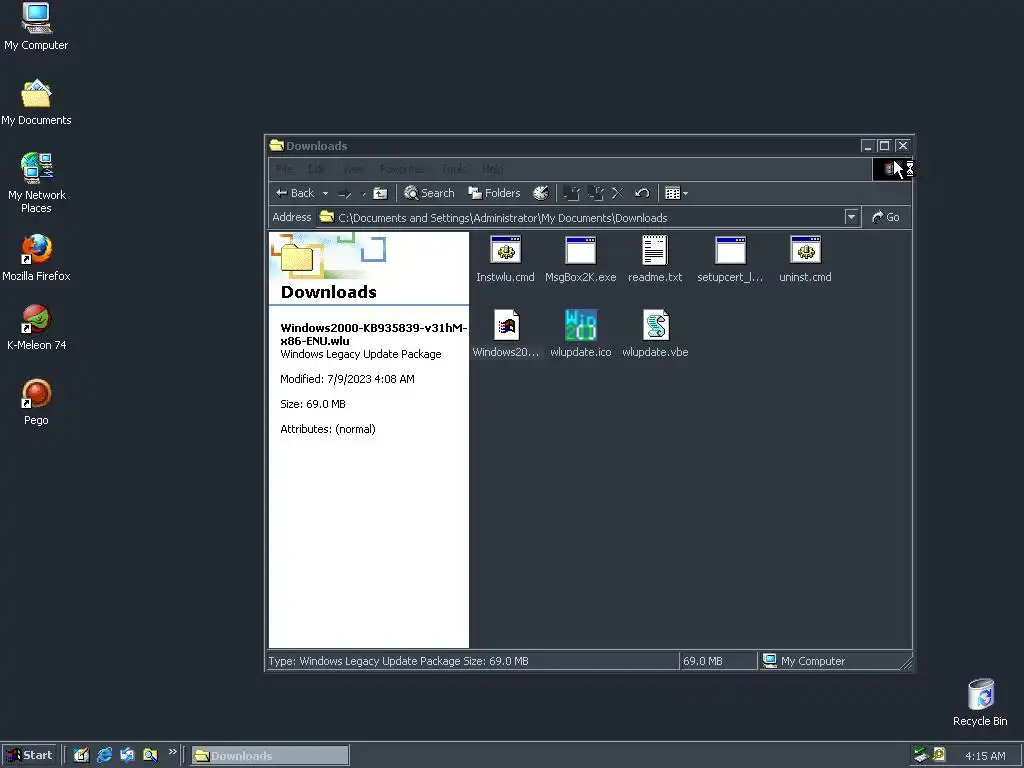Click the Windows logo throbber icon

(891, 169)
